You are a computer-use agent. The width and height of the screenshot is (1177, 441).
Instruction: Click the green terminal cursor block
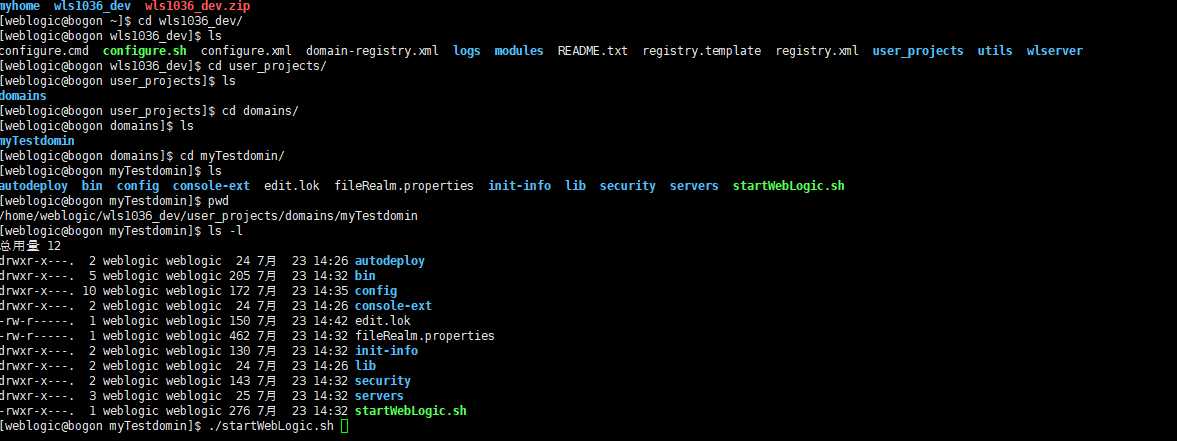coord(345,427)
